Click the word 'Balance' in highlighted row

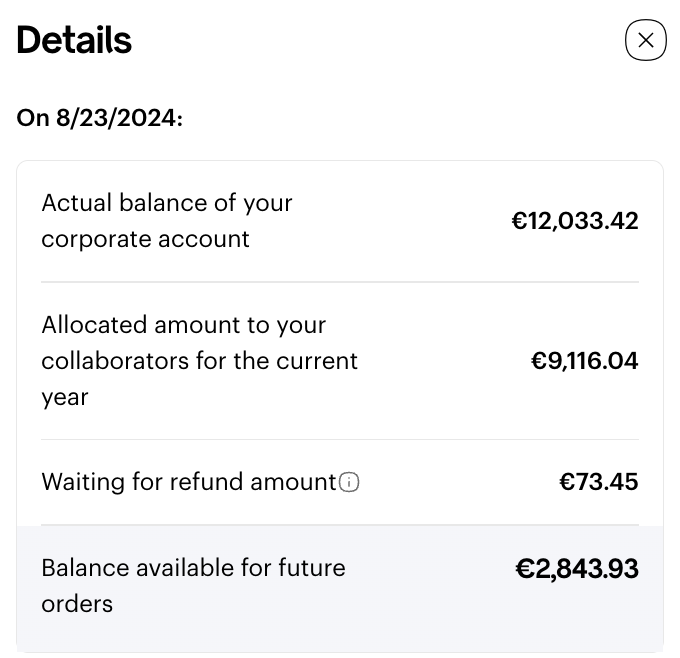coord(85,568)
